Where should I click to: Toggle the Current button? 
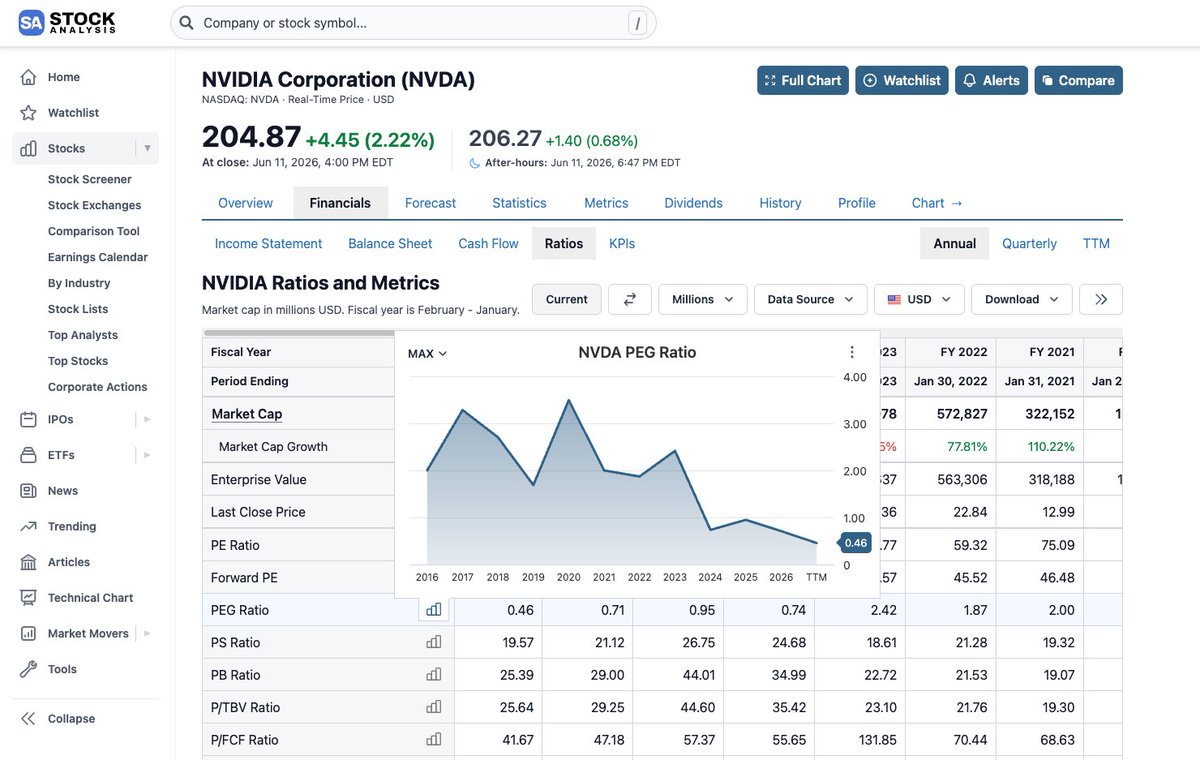coord(567,299)
